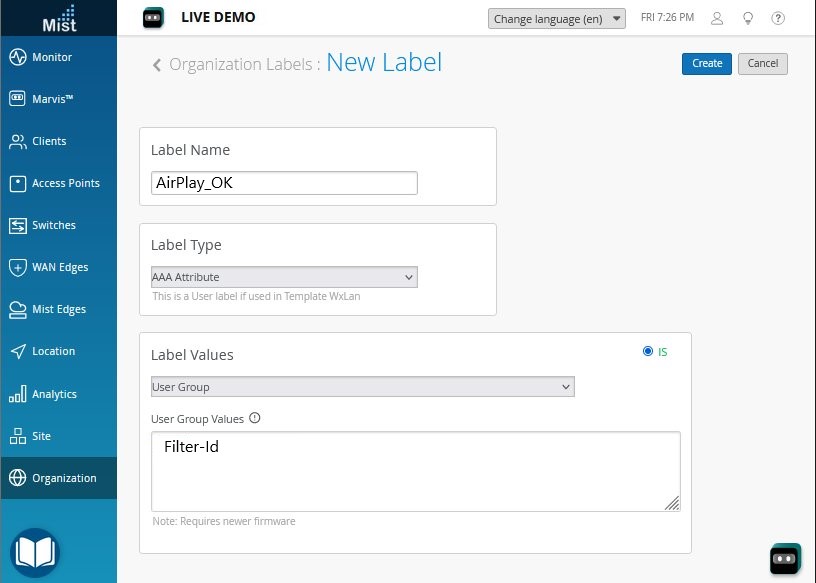Click the Mist logo in sidebar

pos(58,17)
